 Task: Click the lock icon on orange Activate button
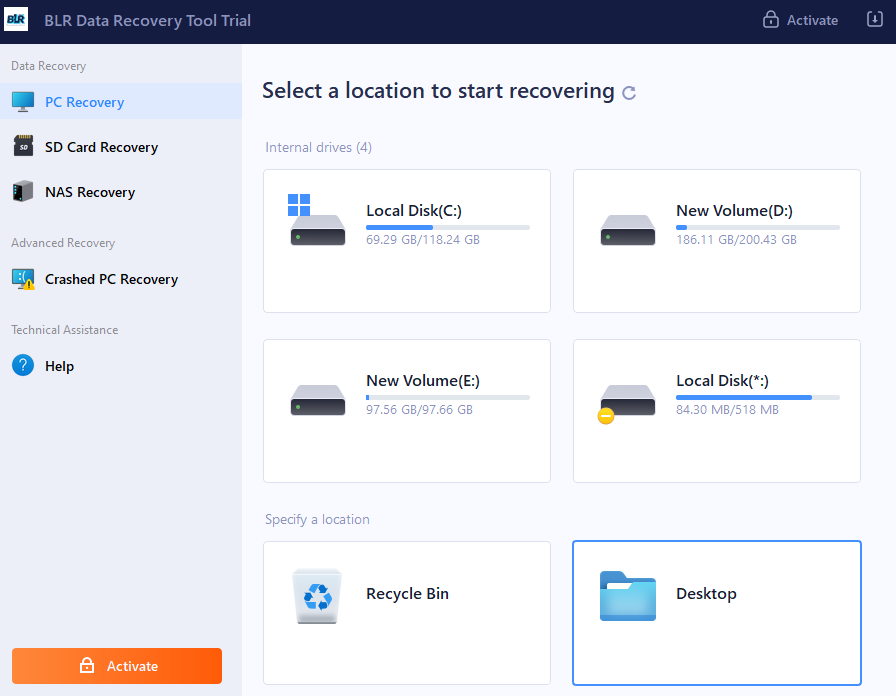click(87, 665)
